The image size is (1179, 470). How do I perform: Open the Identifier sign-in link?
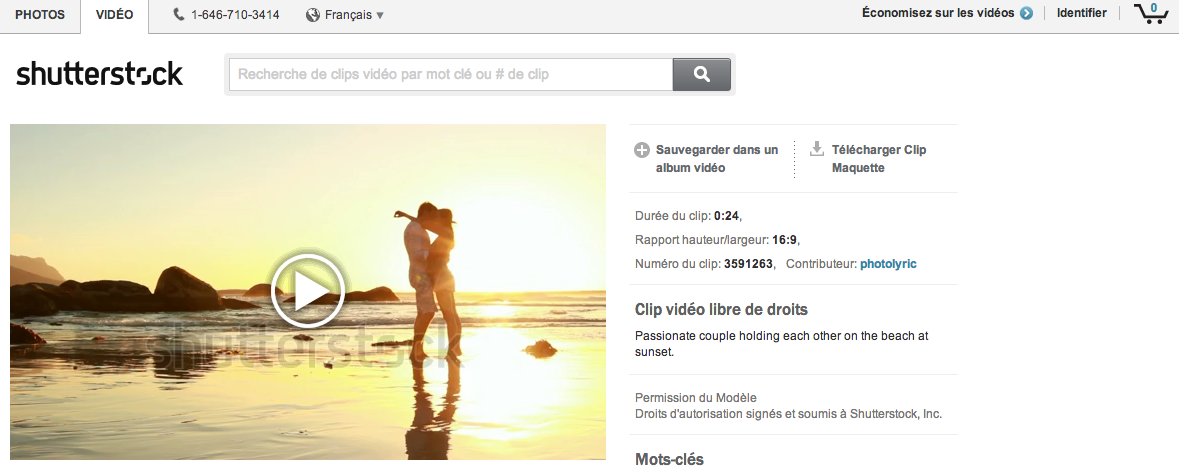click(1082, 14)
